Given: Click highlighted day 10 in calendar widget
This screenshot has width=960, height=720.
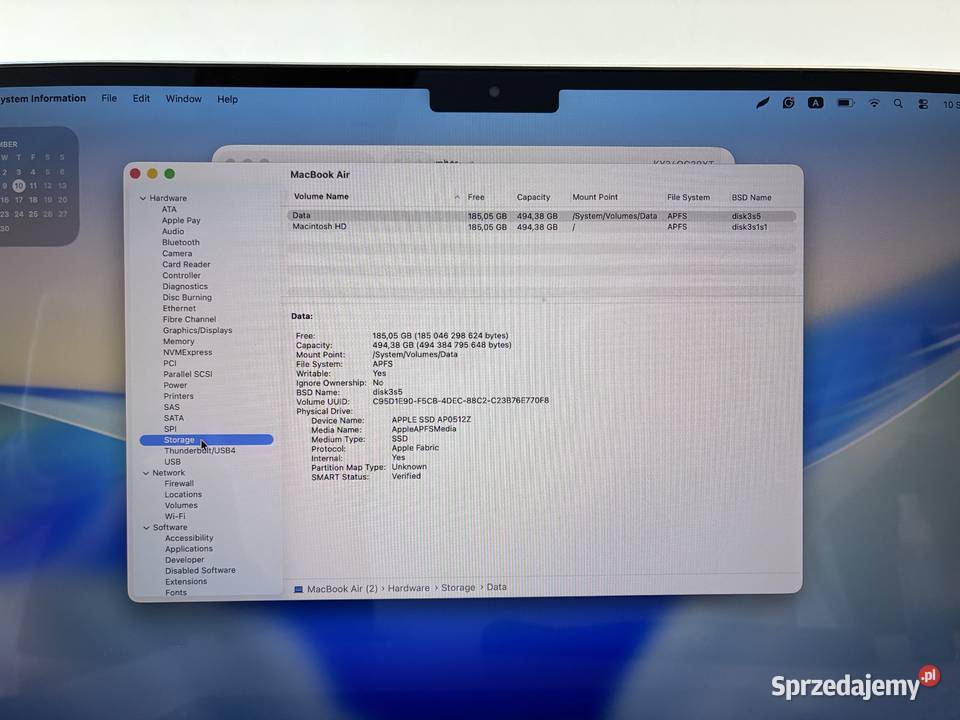Looking at the screenshot, I should point(19,186).
